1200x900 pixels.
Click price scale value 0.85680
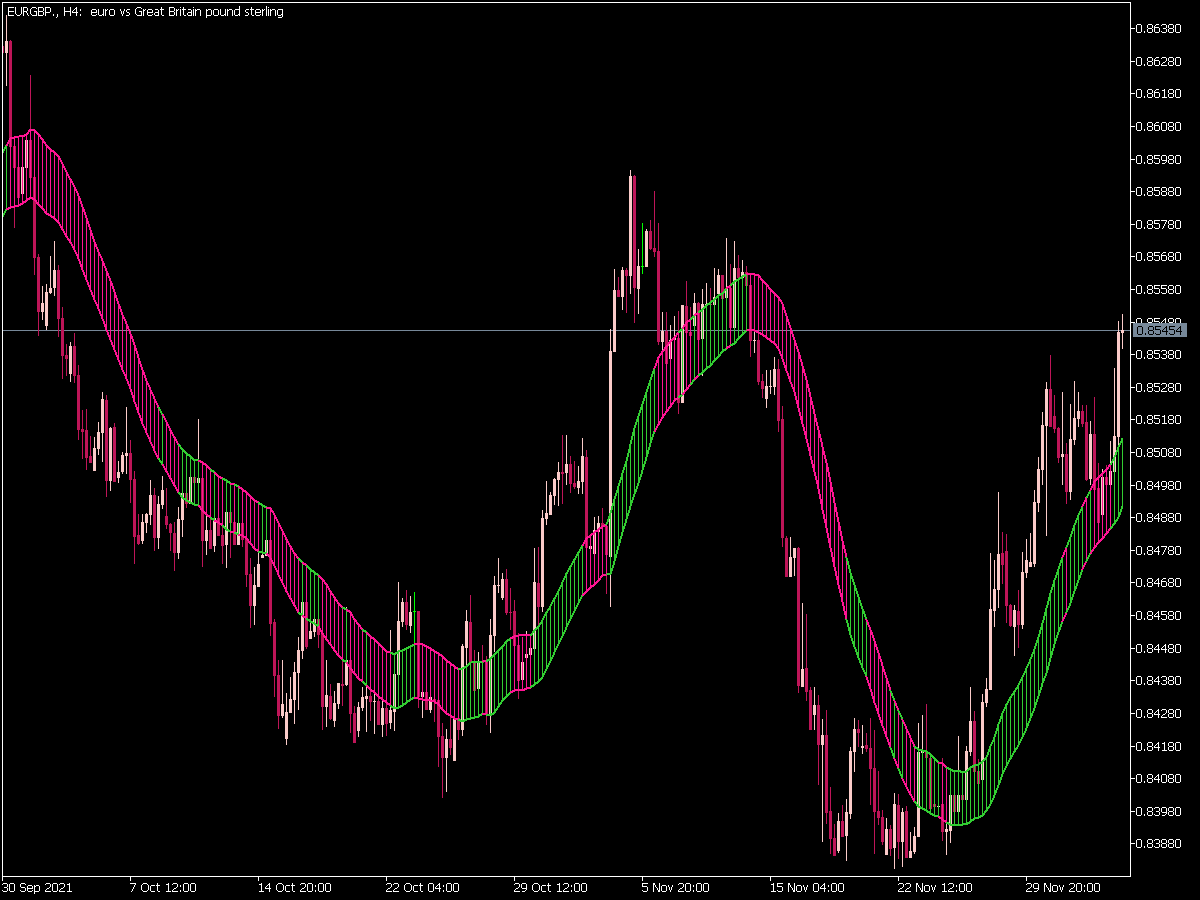click(1161, 256)
